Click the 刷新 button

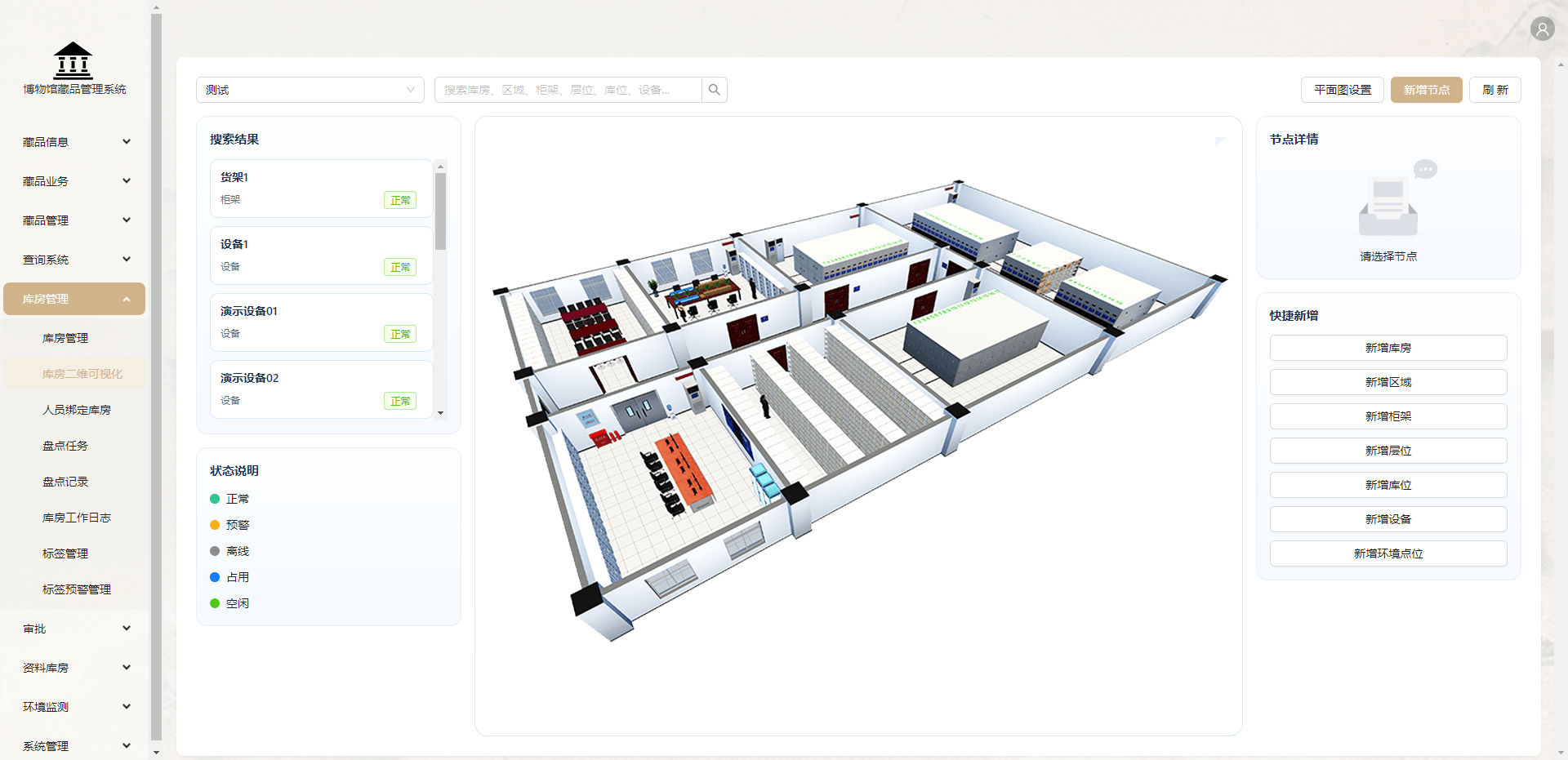(1495, 90)
